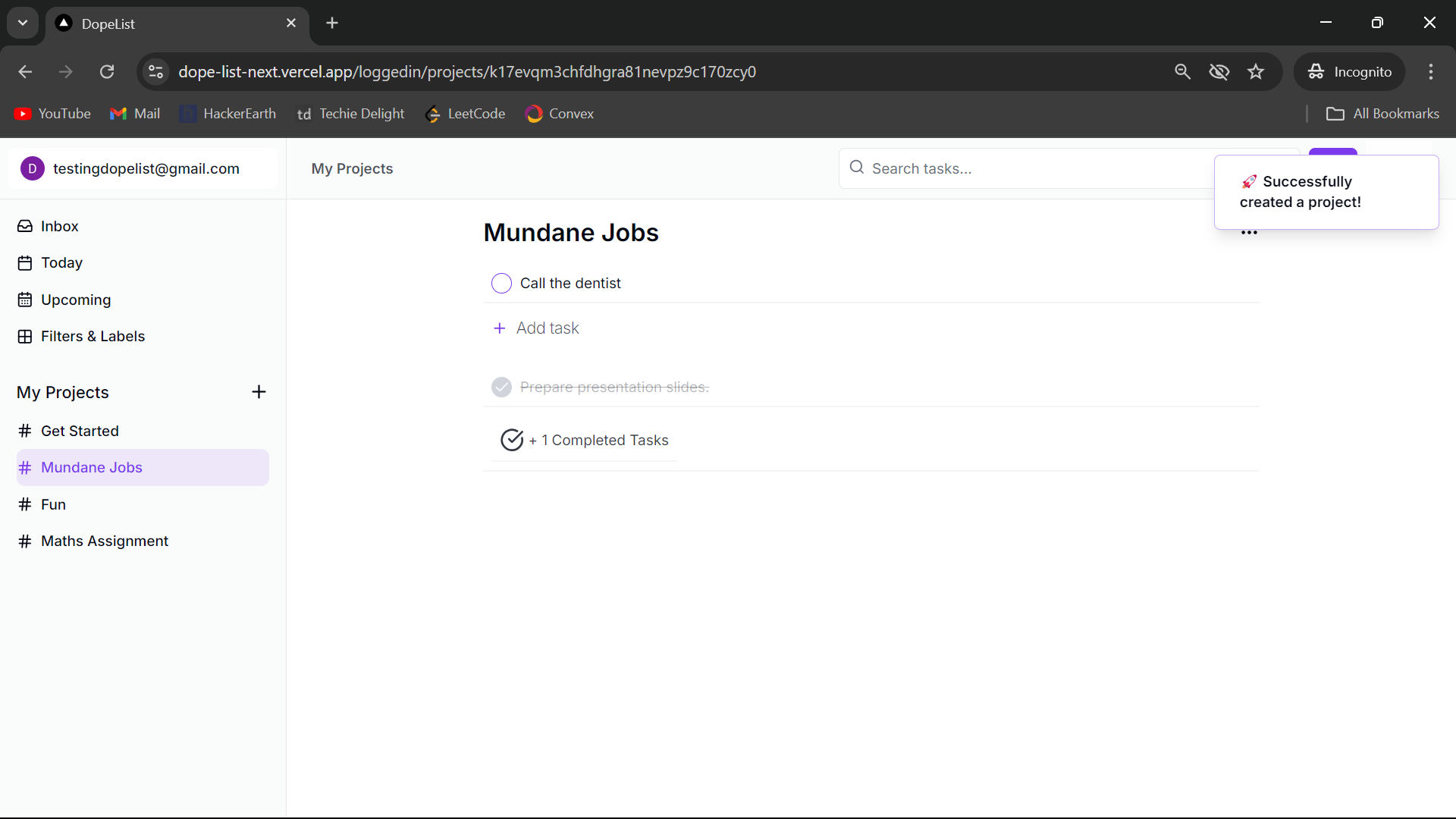Mark Call the dentist as complete

pyautogui.click(x=501, y=283)
